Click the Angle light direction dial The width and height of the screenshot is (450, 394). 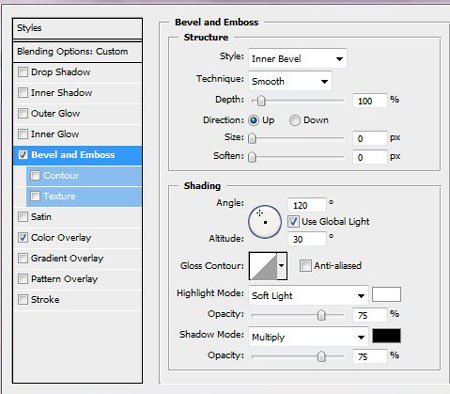[265, 222]
